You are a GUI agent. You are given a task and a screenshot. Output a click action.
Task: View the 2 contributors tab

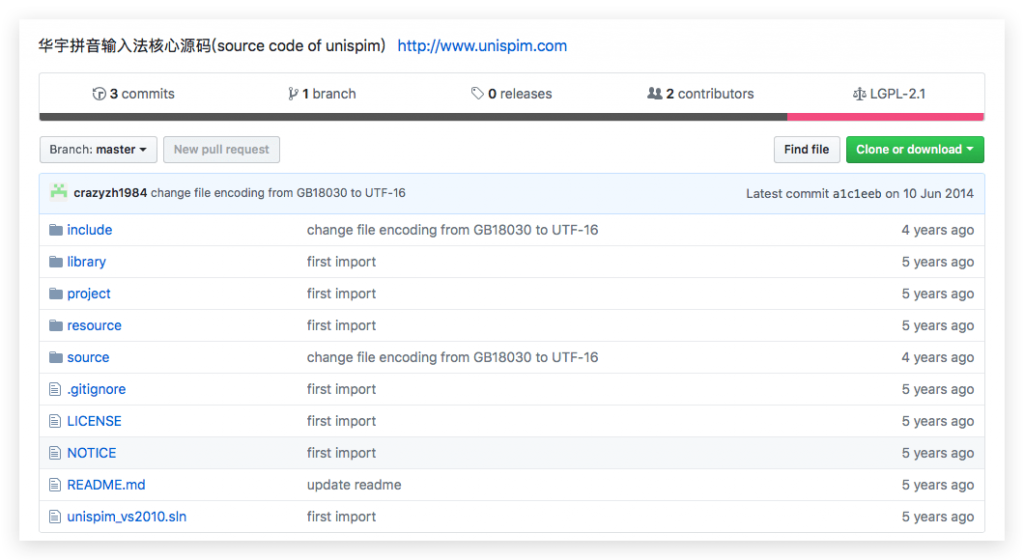tap(700, 94)
